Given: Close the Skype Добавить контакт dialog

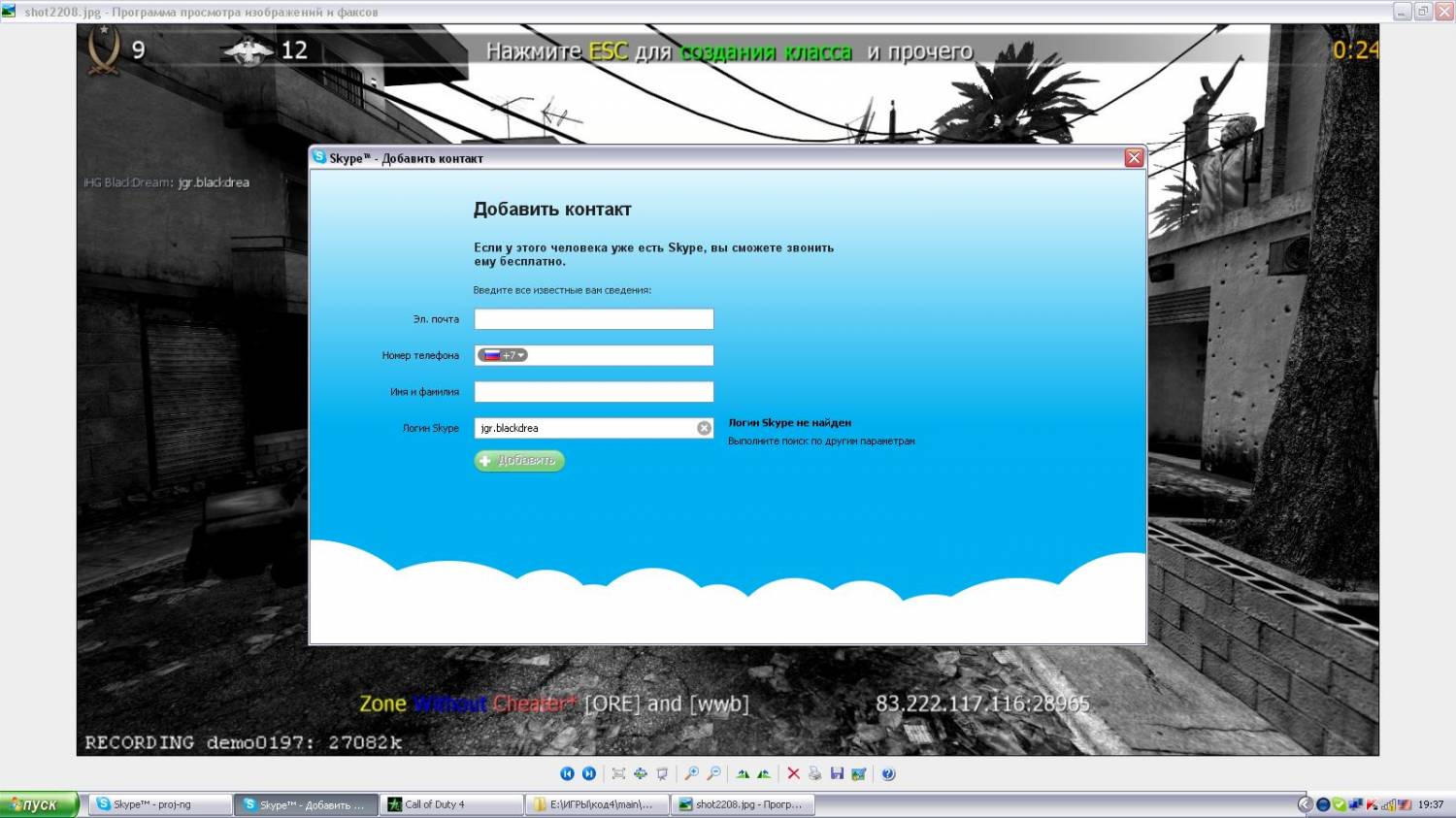Looking at the screenshot, I should (x=1134, y=158).
